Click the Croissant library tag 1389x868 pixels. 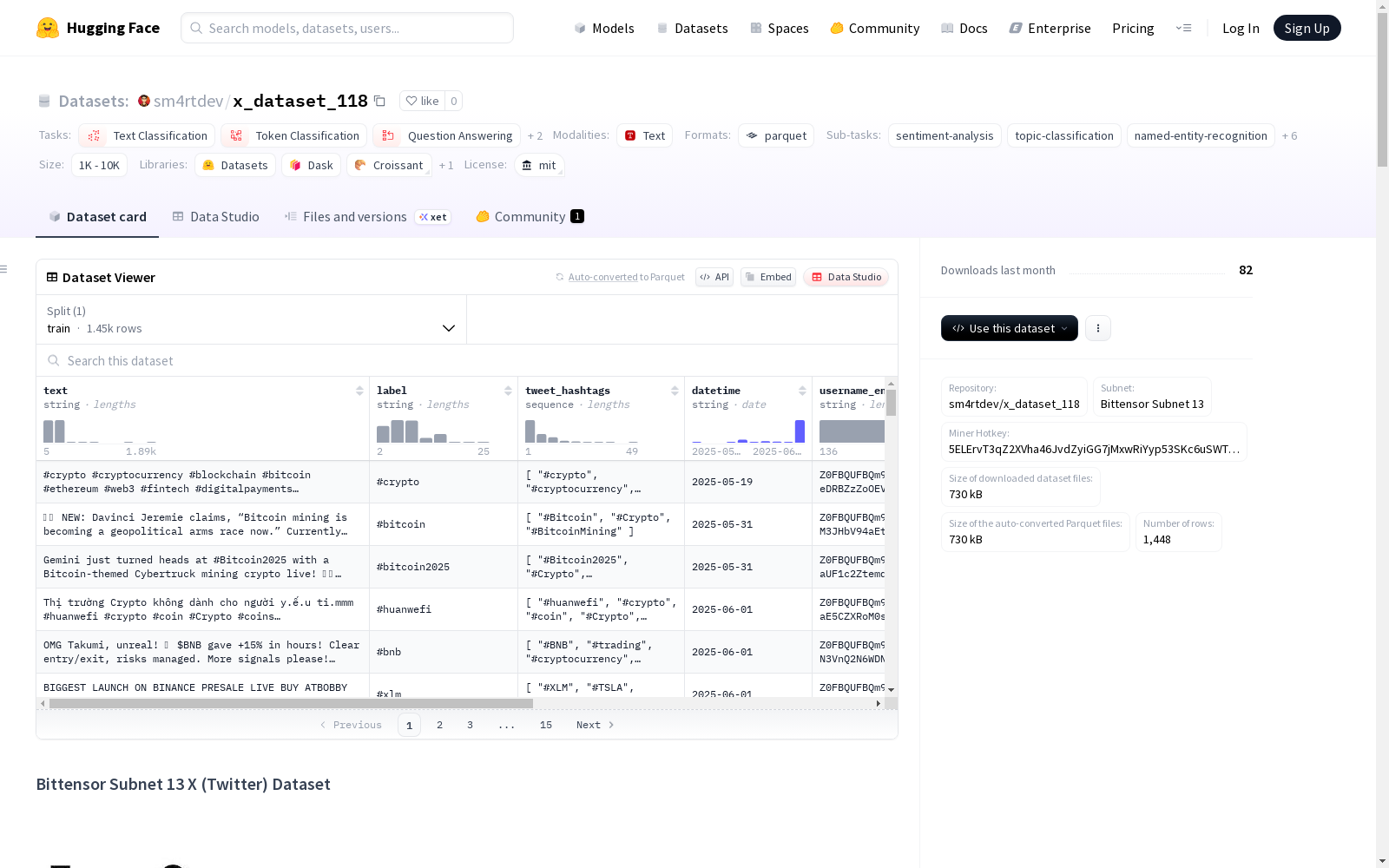tap(389, 165)
